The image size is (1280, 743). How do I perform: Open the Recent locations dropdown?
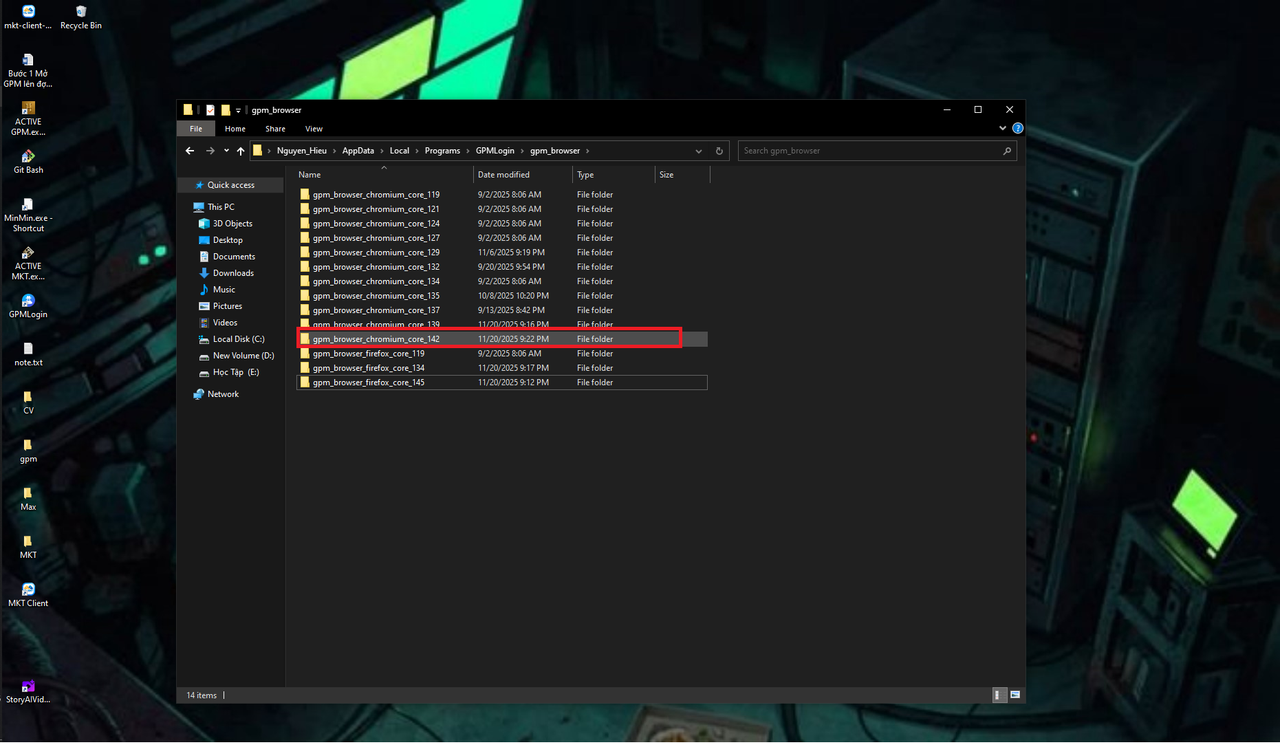point(226,151)
